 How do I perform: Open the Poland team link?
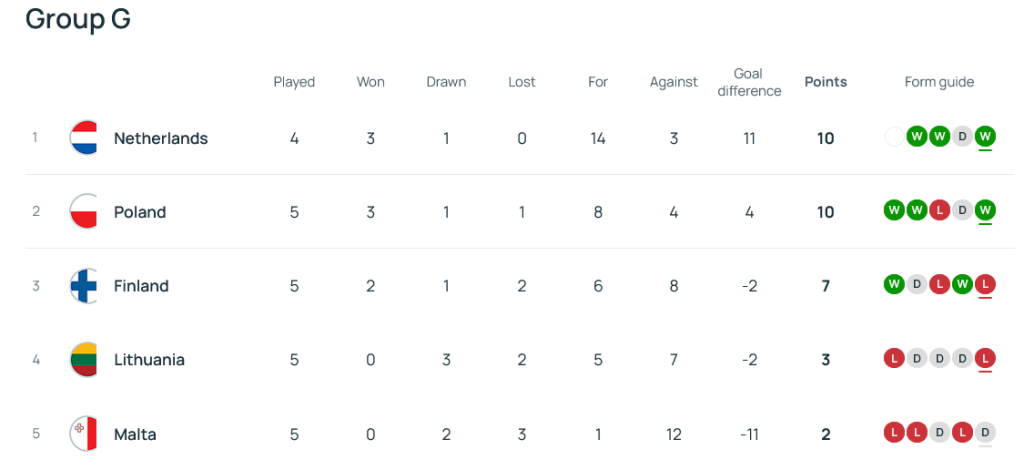pos(140,212)
